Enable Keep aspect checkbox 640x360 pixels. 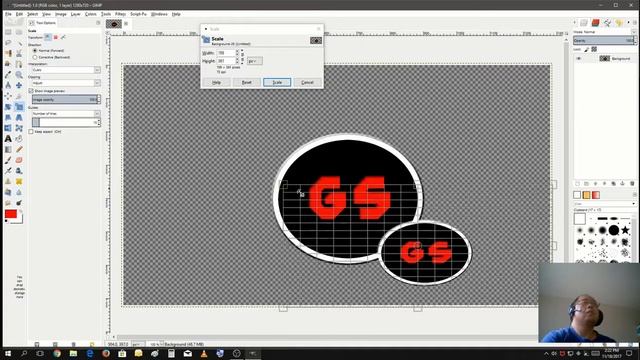pos(31,132)
